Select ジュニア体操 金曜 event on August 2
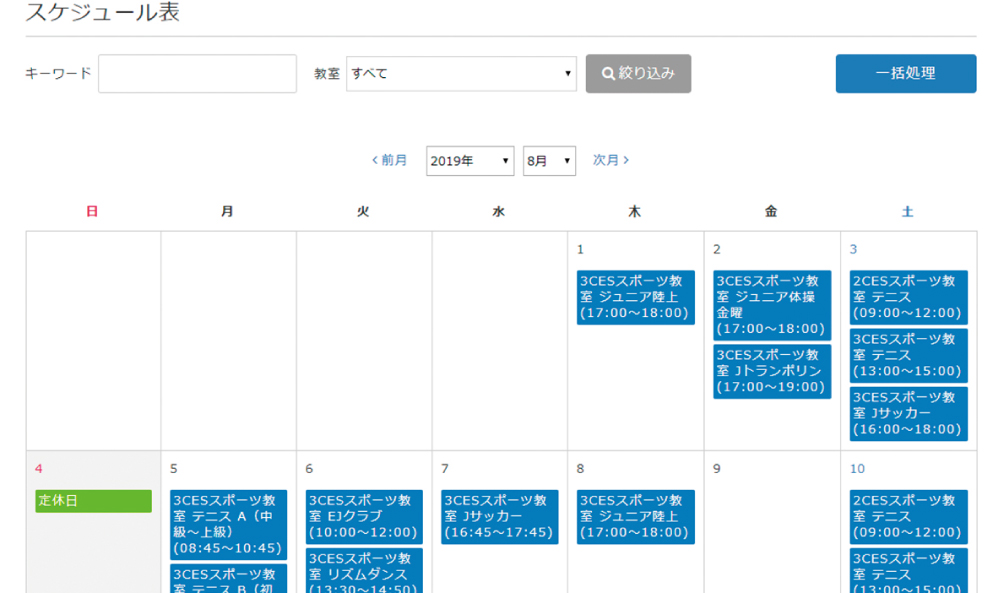This screenshot has height=593, width=1000. 771,305
